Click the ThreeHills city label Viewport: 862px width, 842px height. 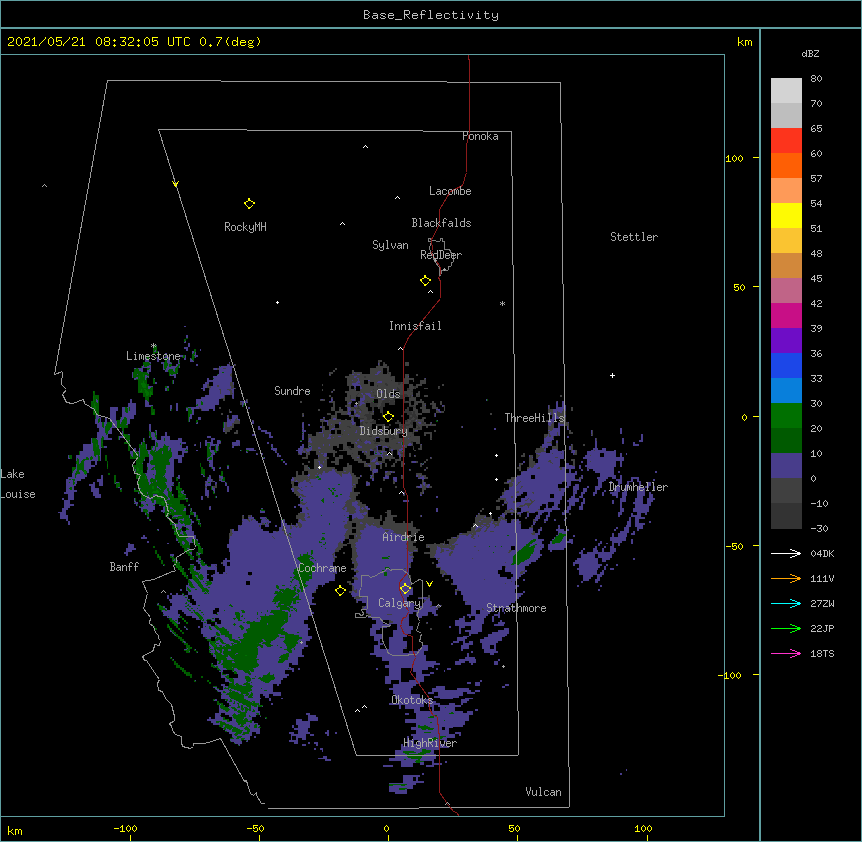tap(534, 418)
